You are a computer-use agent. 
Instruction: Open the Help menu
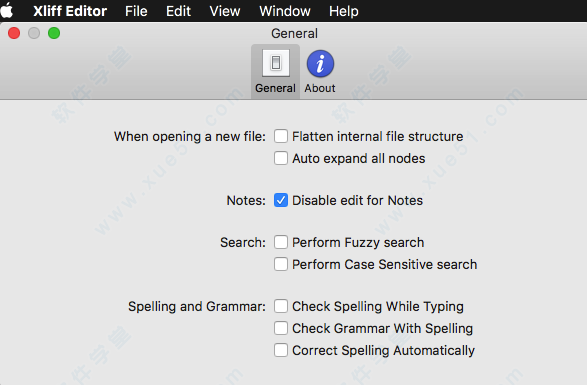point(344,11)
